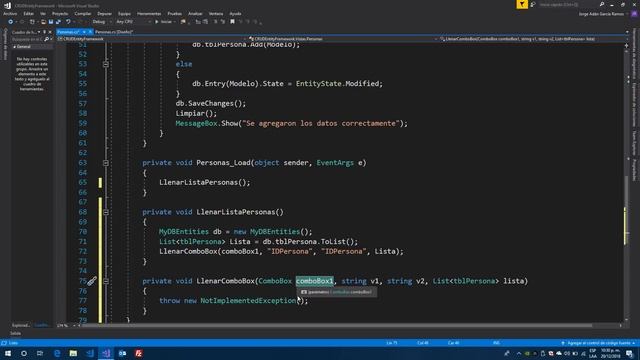Open the Depurar menu

click(104, 13)
